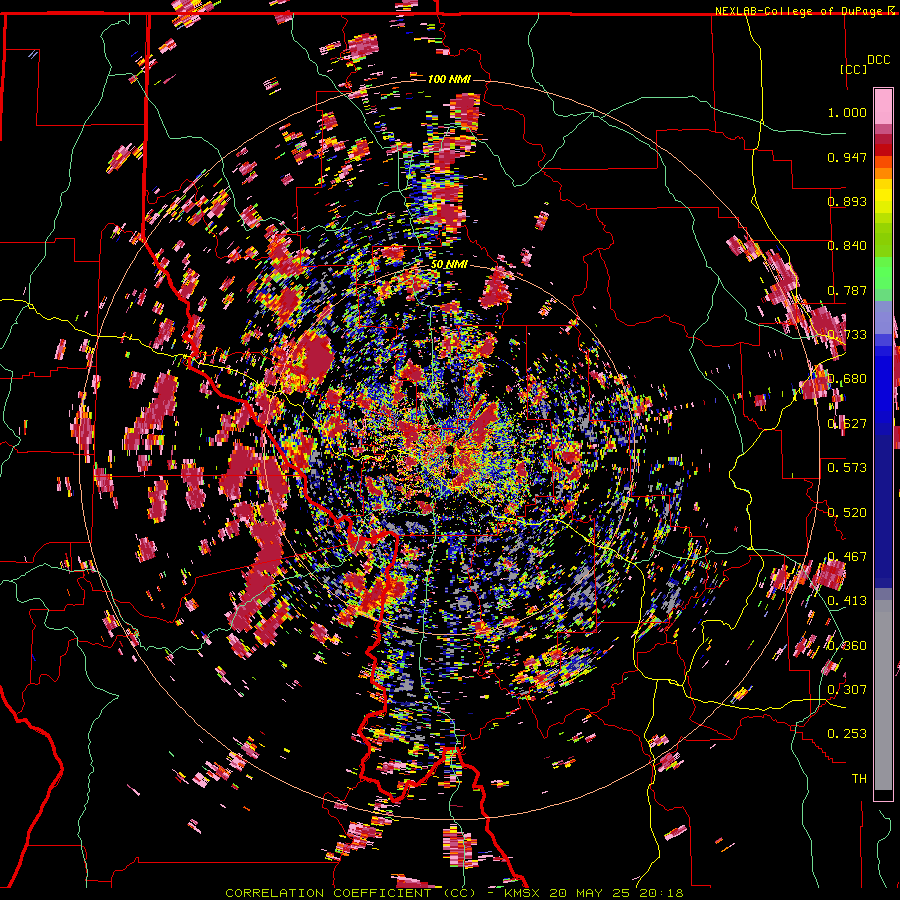The height and width of the screenshot is (900, 900).
Task: Click the [CC] legend unit label
Action: (854, 69)
